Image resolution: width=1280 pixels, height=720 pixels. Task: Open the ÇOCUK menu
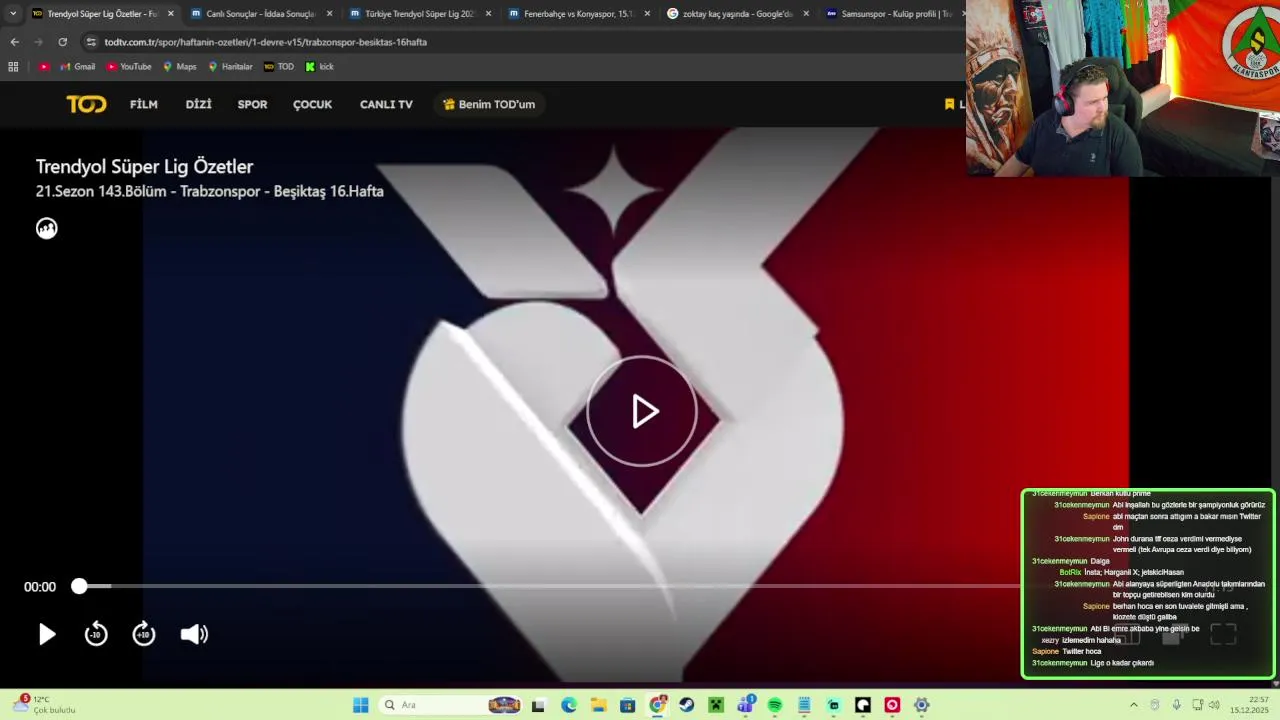tap(312, 104)
